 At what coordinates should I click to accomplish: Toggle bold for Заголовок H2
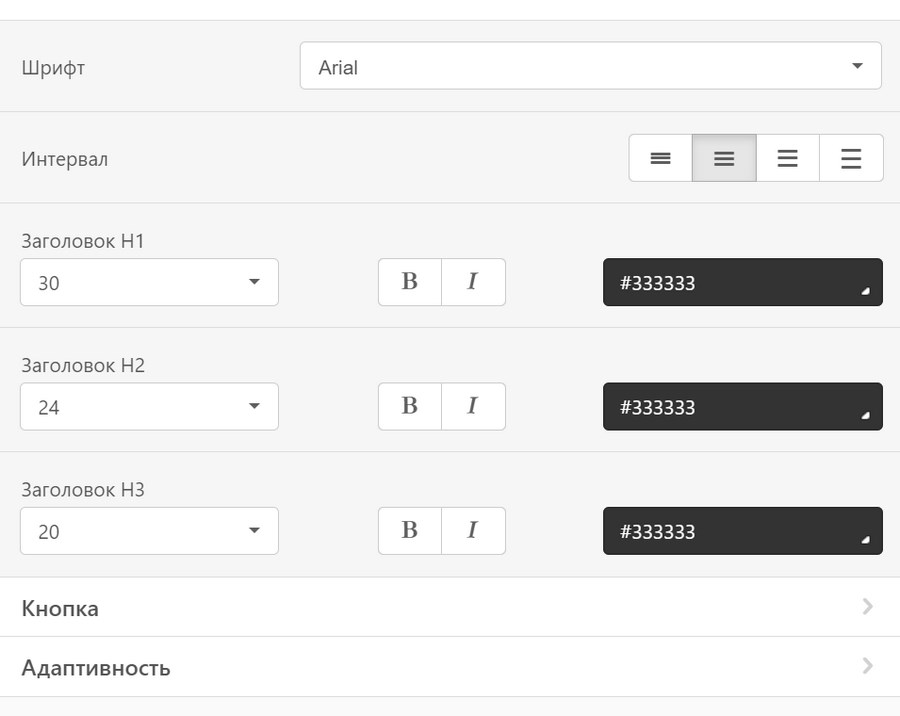click(409, 406)
